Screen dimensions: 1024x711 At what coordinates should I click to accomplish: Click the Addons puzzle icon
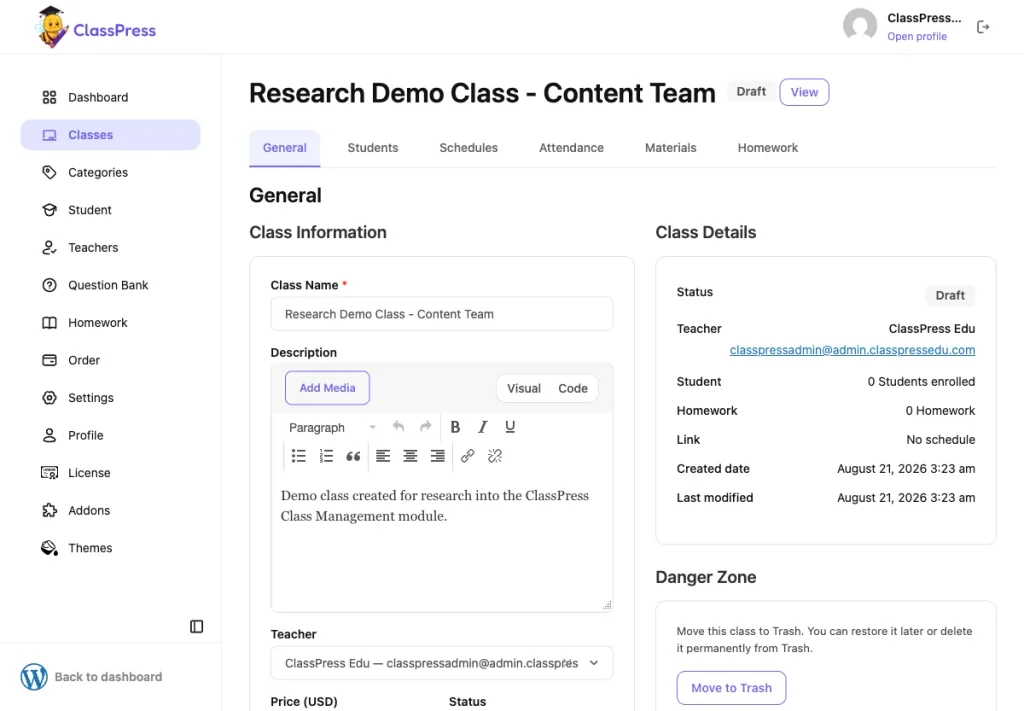[x=49, y=511]
